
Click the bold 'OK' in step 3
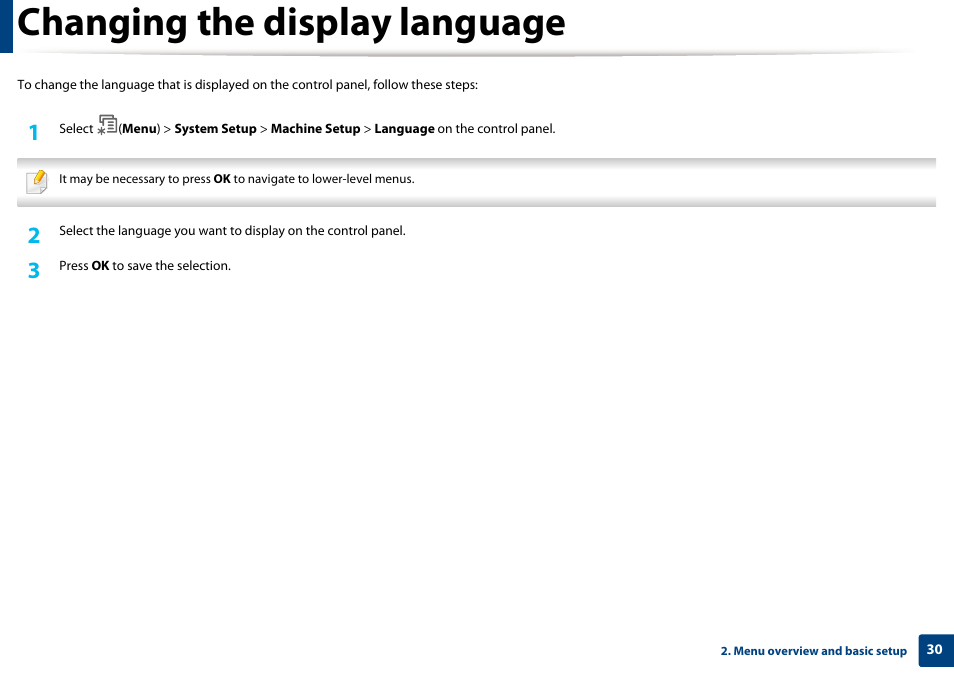pyautogui.click(x=100, y=266)
